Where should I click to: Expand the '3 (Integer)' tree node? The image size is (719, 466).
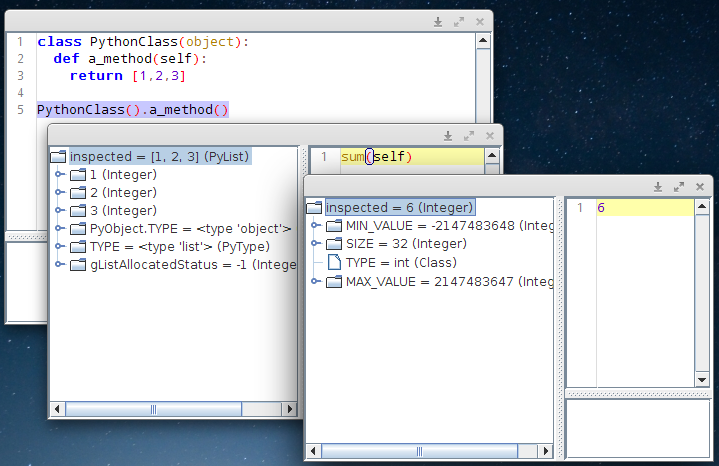point(59,210)
